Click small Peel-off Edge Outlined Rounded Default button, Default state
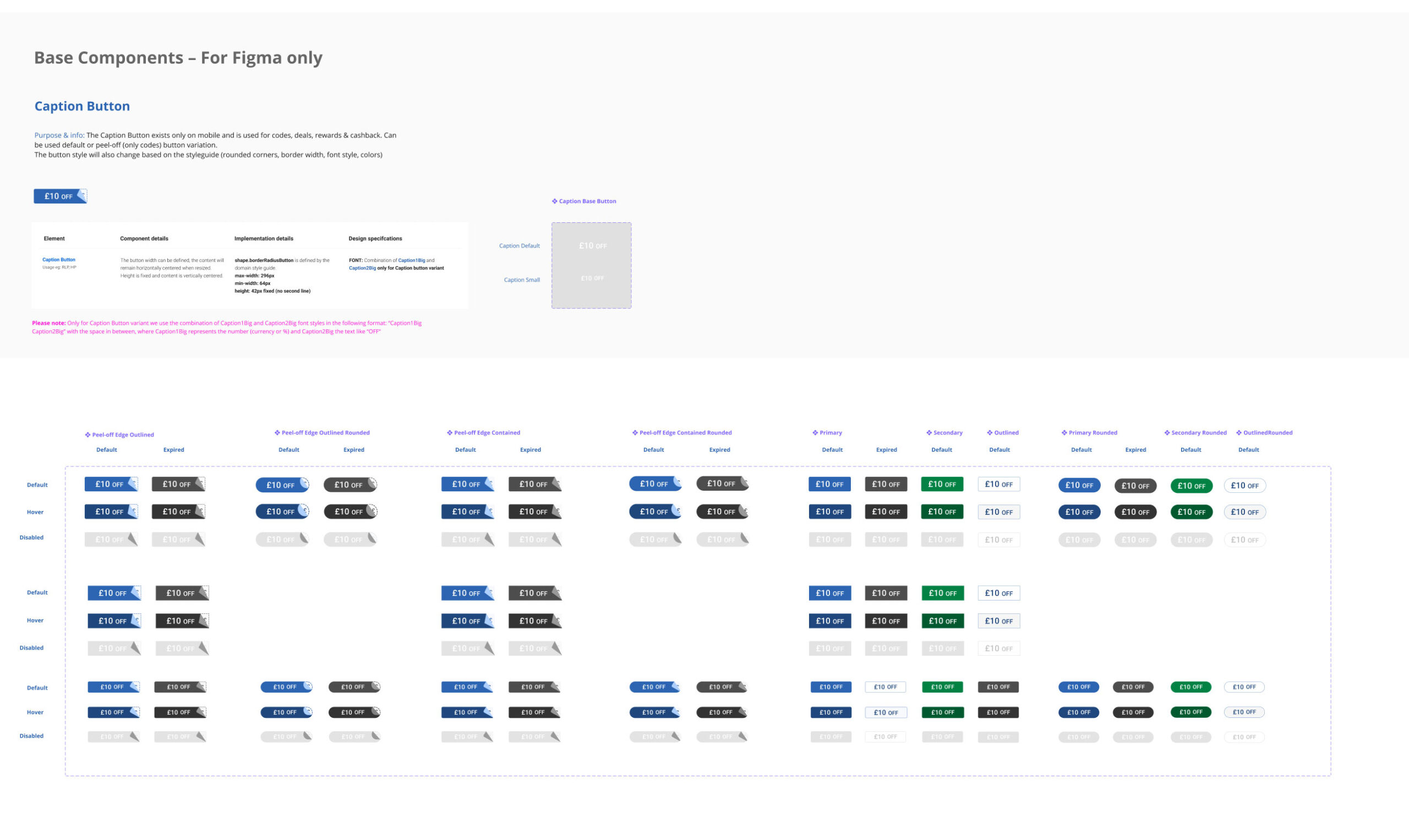Viewport: 1409px width, 840px height. point(287,687)
